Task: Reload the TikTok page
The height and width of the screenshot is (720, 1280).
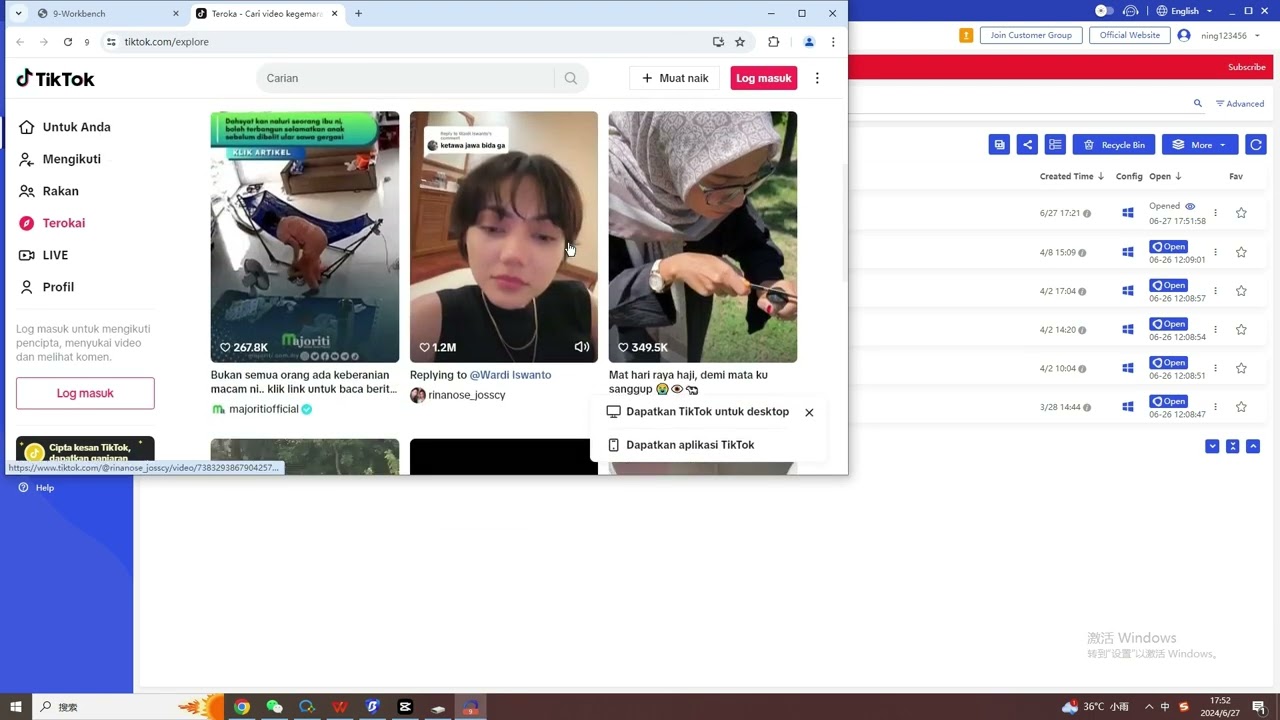Action: [x=67, y=42]
